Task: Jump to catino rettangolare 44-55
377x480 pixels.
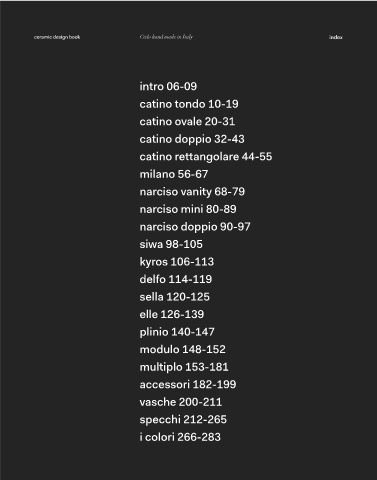Action: (206, 157)
